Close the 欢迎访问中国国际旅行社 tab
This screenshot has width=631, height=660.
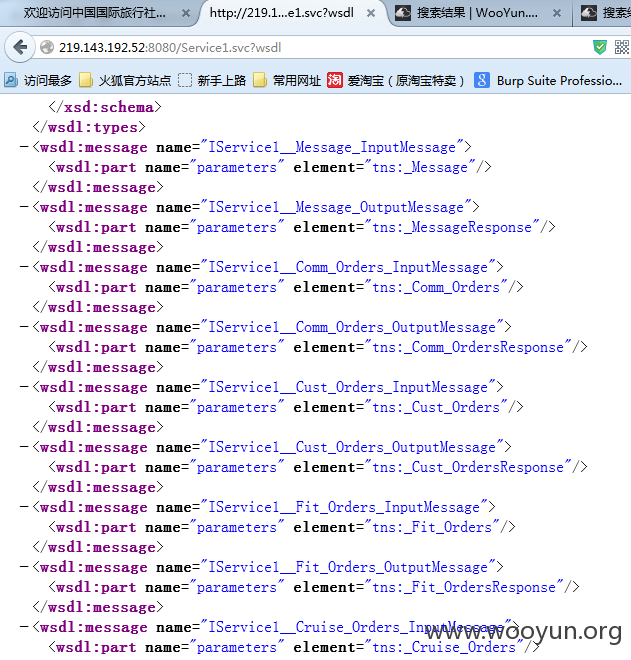(185, 13)
